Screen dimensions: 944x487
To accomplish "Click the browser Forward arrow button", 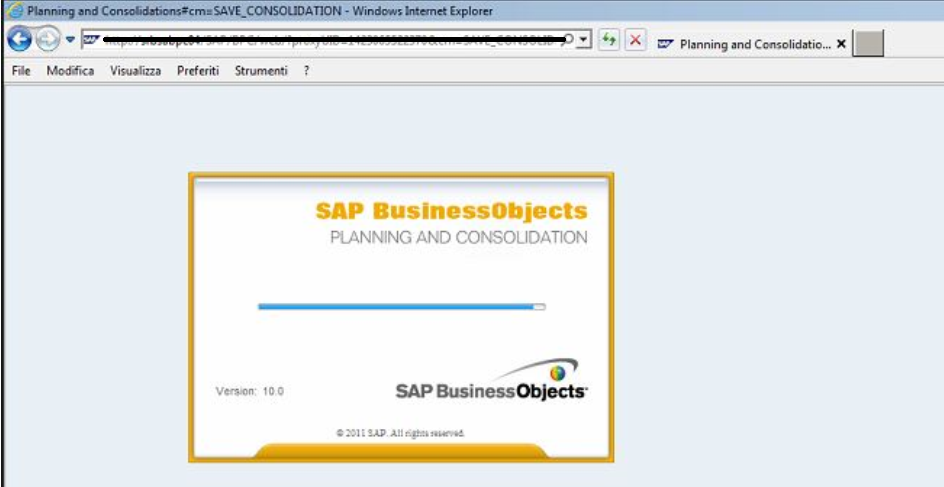I will tap(48, 40).
